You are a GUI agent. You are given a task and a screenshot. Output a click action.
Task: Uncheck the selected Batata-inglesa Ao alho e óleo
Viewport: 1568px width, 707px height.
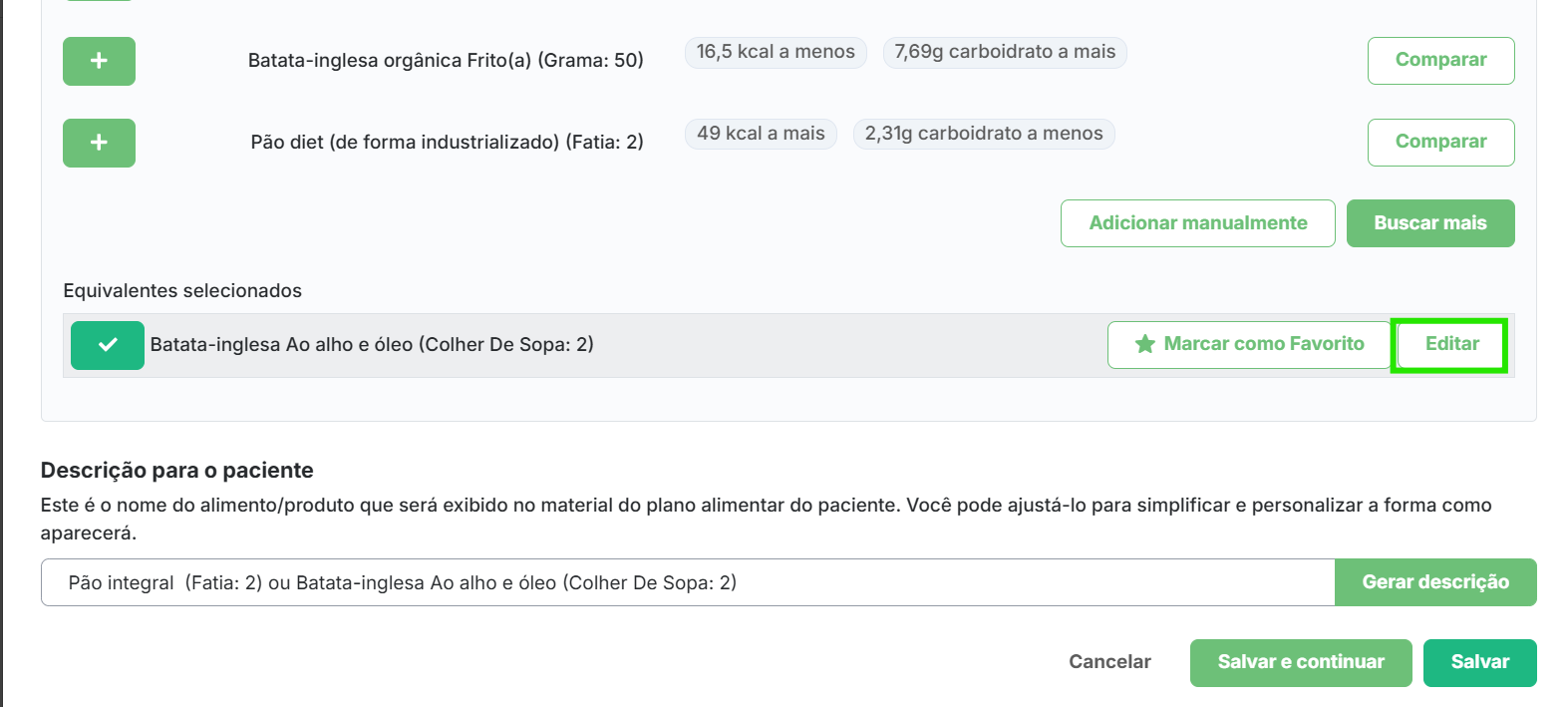coord(108,345)
